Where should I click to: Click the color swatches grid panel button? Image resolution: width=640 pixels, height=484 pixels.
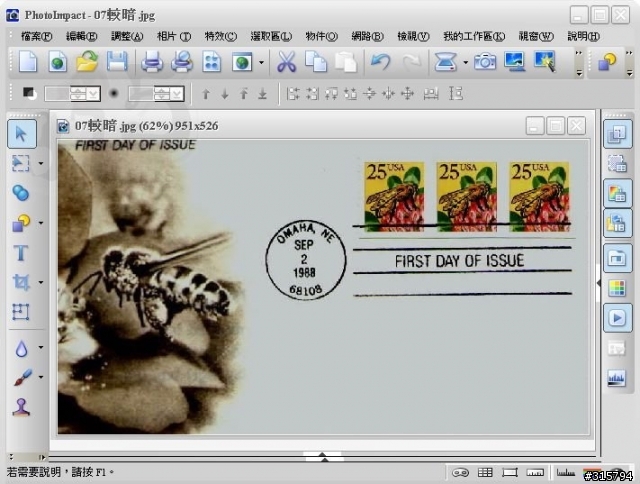pos(617,288)
